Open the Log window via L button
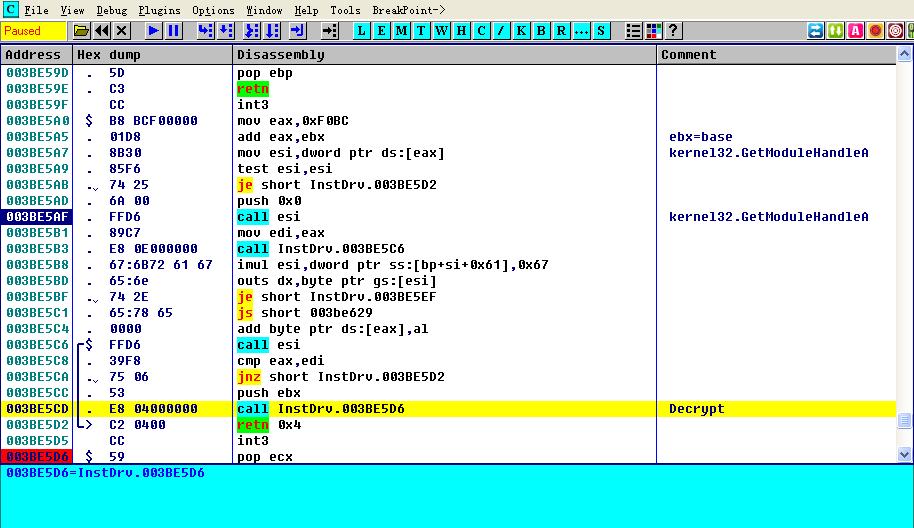Screen dimensions: 914x528 click(361, 31)
